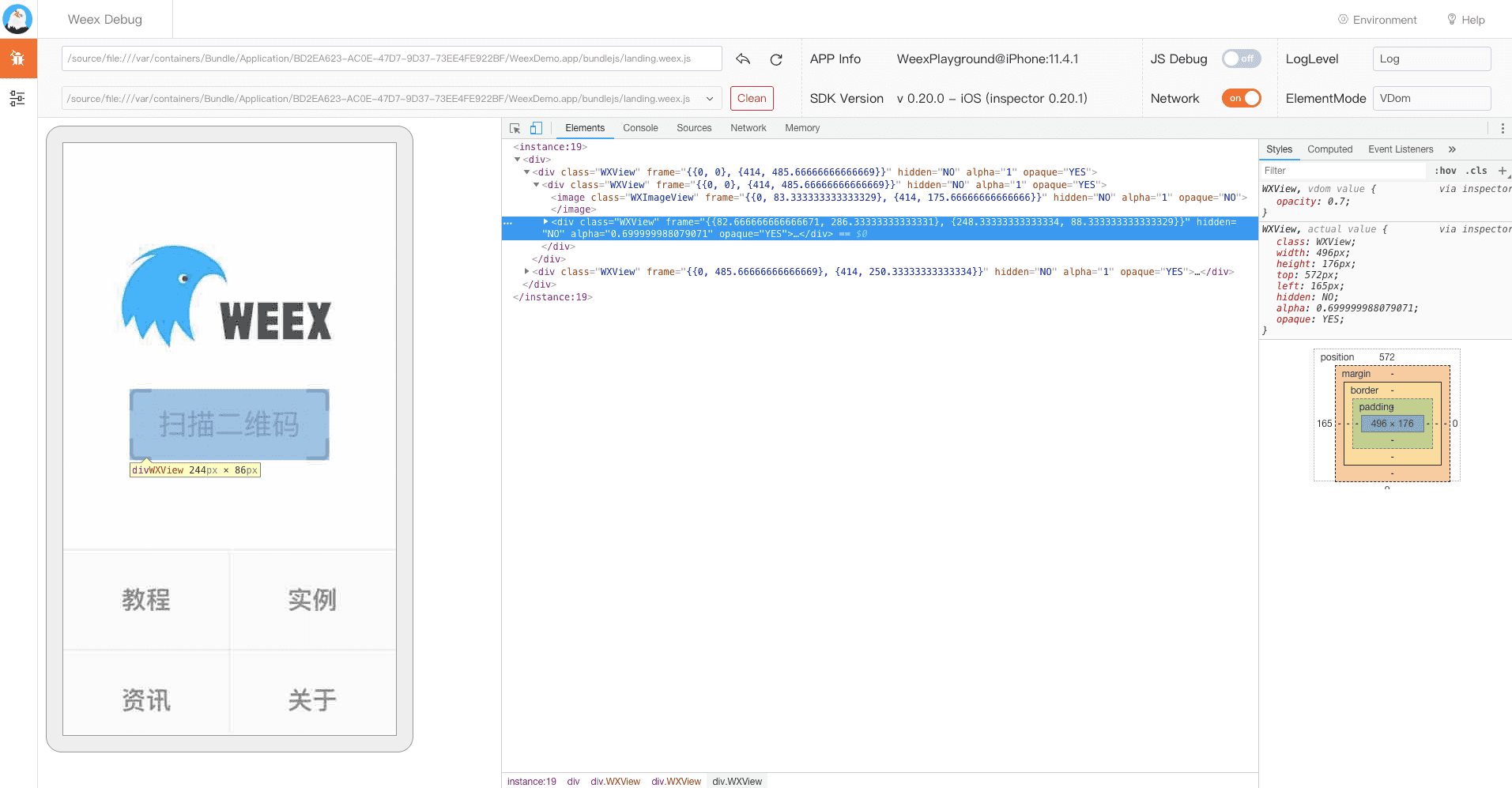Select the last div.WXView breadcrumb
The height and width of the screenshot is (788, 1512).
(x=737, y=782)
